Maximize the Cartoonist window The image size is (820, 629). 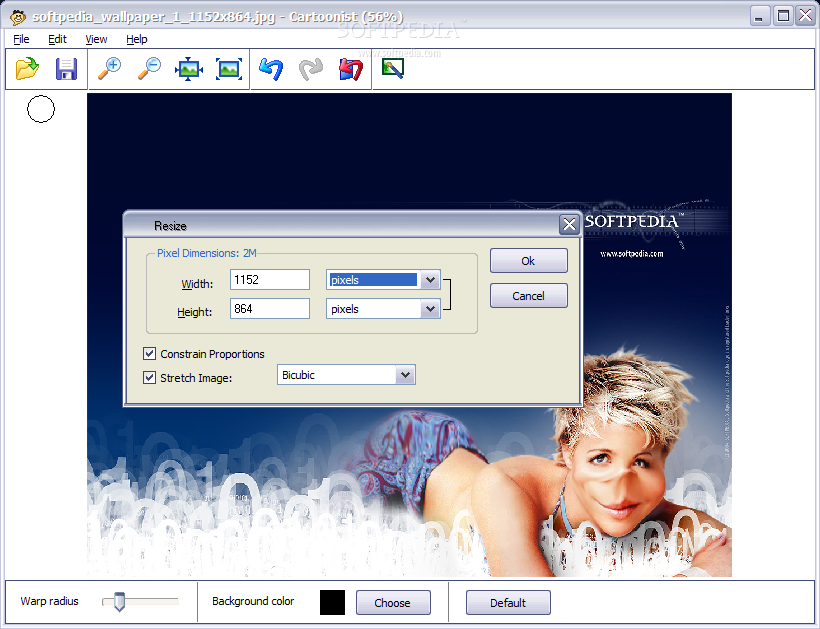point(783,16)
